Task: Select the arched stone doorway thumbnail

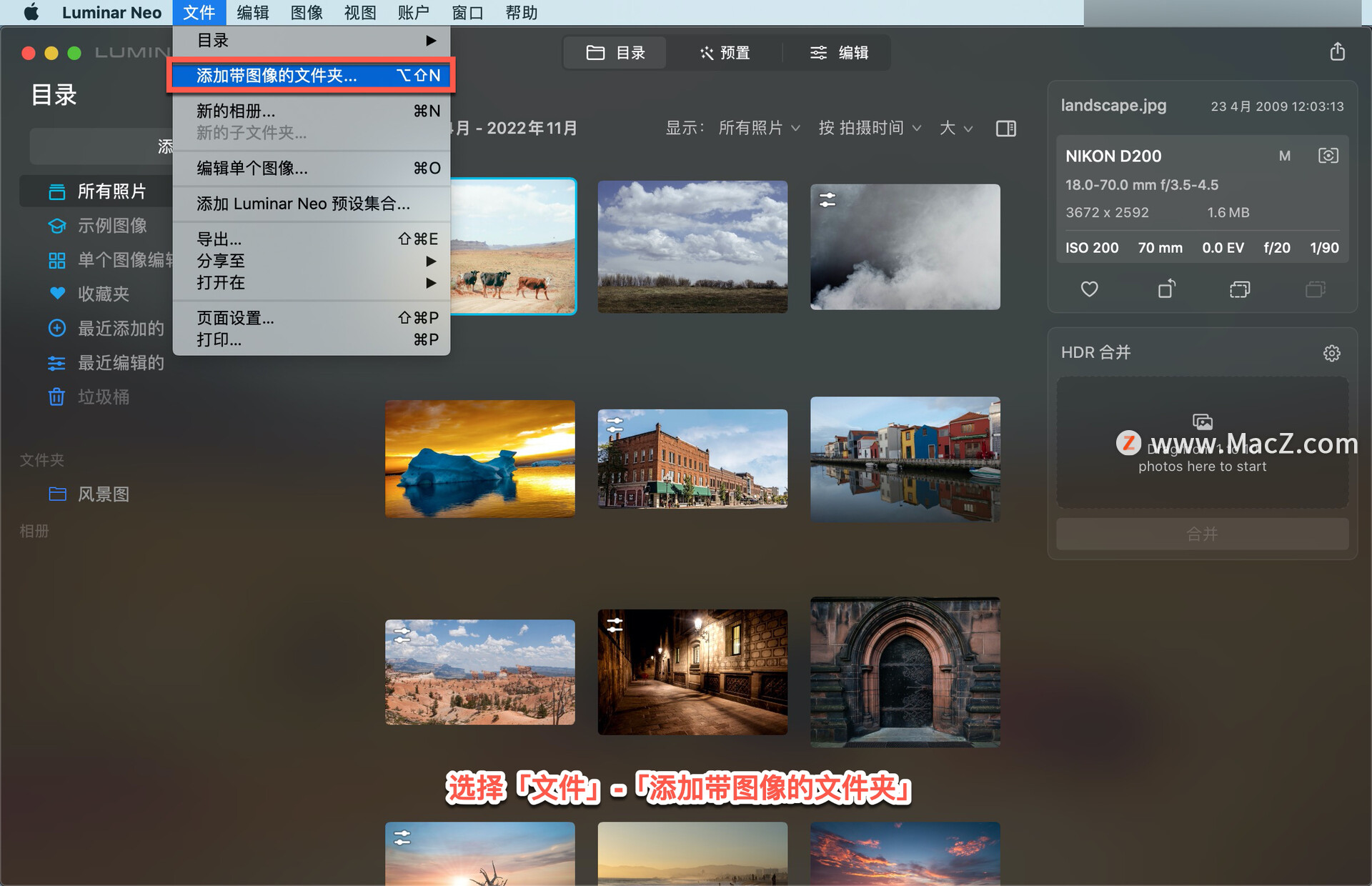Action: [905, 672]
